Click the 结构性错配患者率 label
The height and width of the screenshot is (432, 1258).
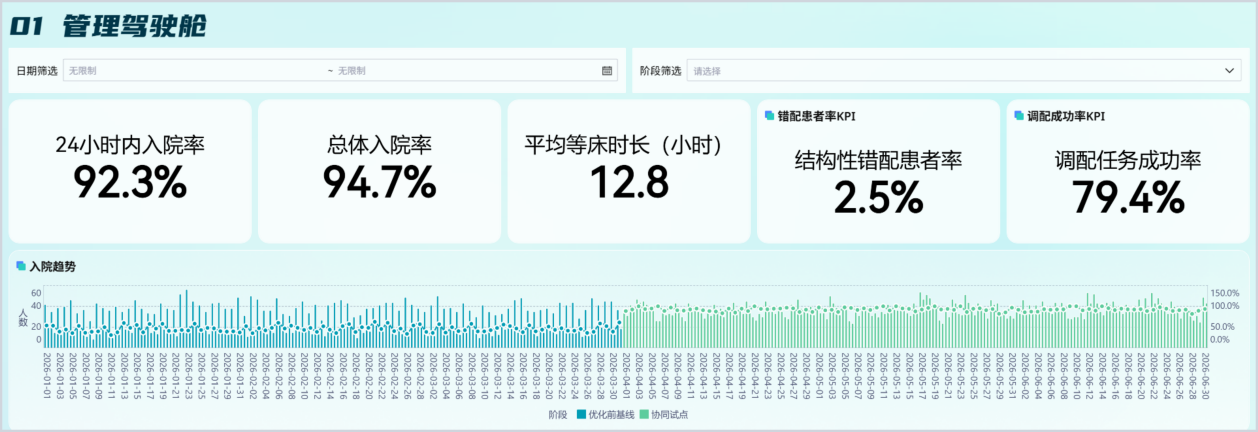pyautogui.click(x=878, y=160)
